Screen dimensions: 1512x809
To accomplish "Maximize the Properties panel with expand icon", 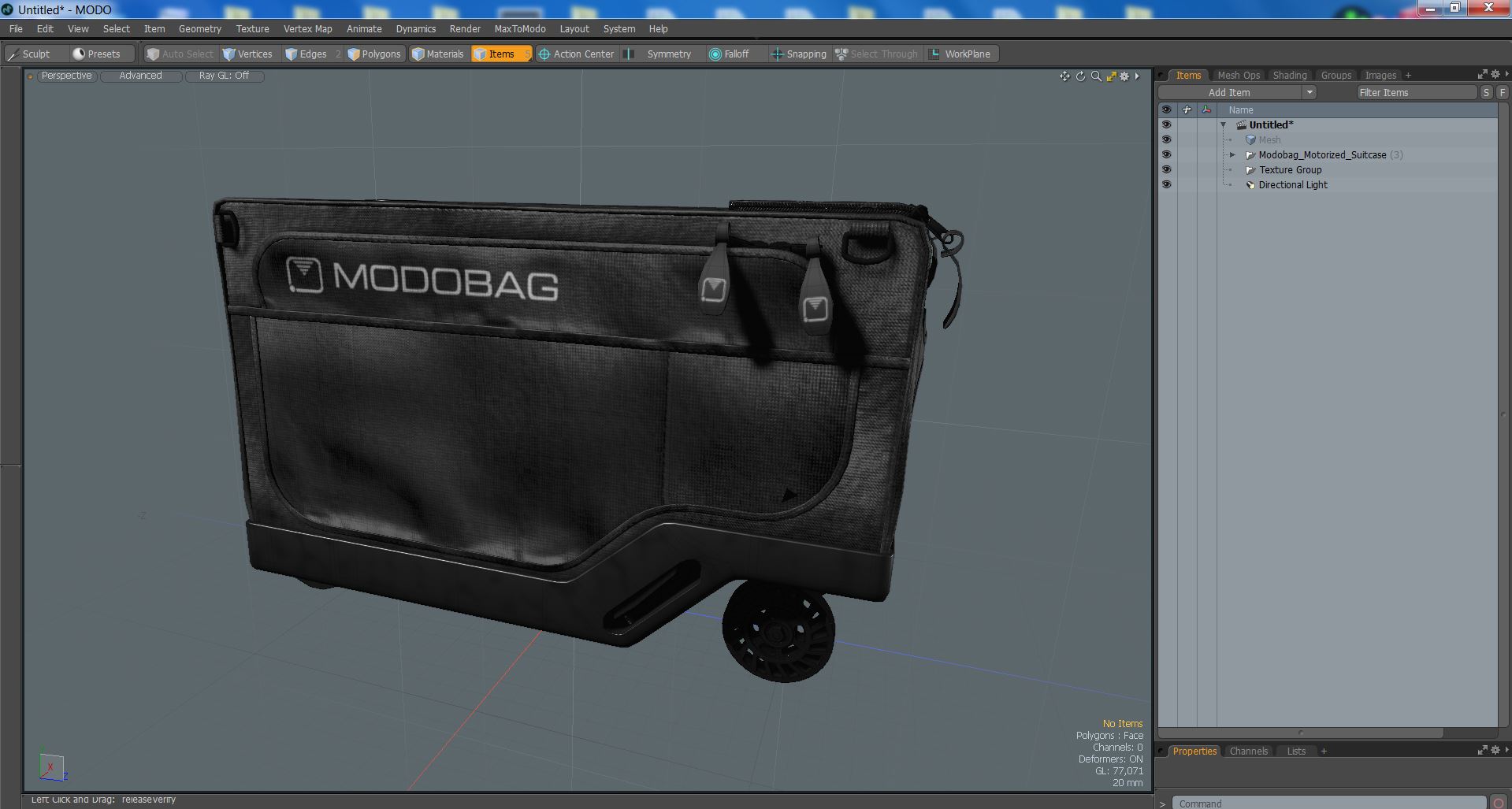I will (x=1482, y=750).
